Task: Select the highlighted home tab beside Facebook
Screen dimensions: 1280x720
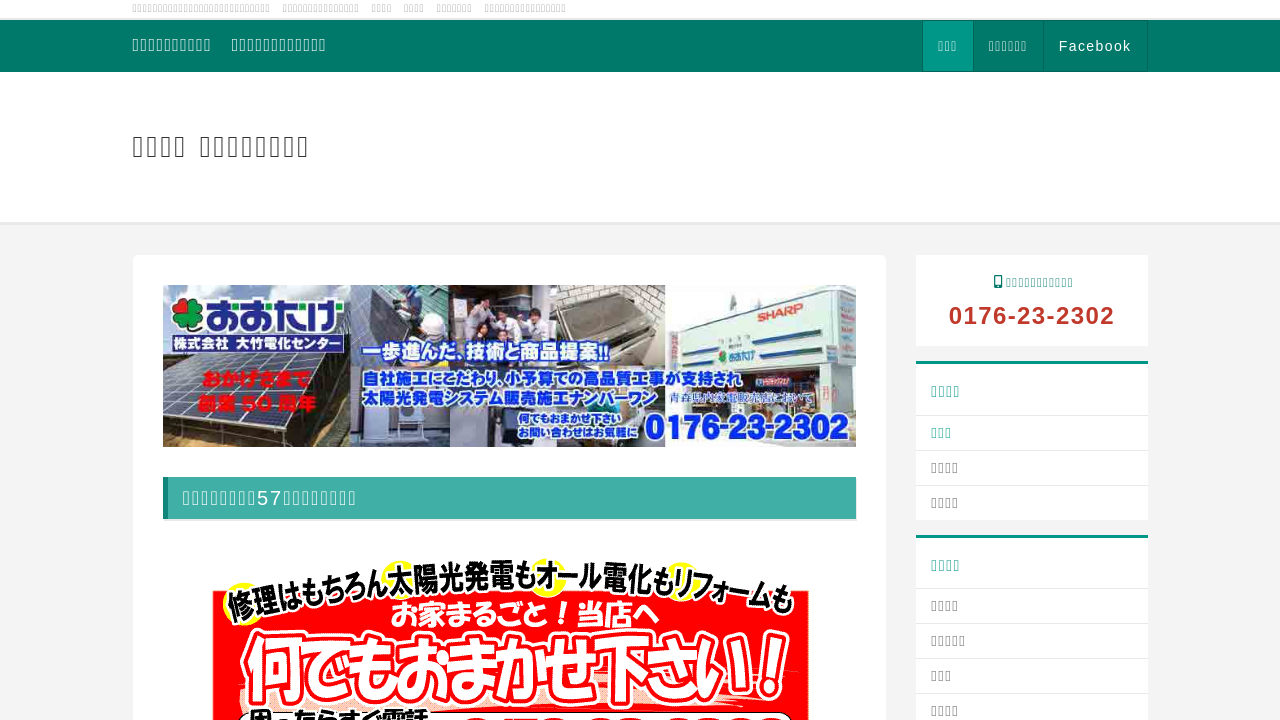Action: [x=947, y=46]
